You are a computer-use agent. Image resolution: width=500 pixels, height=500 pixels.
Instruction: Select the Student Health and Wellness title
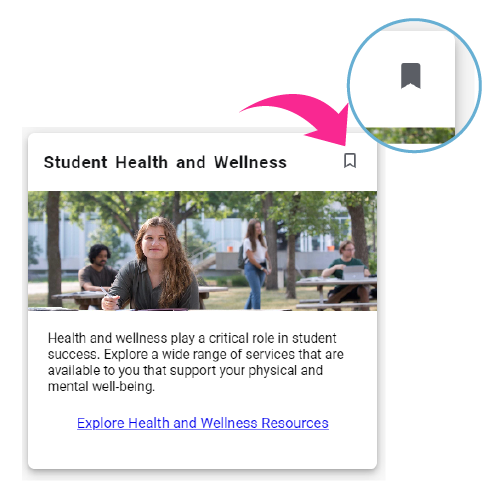point(165,162)
